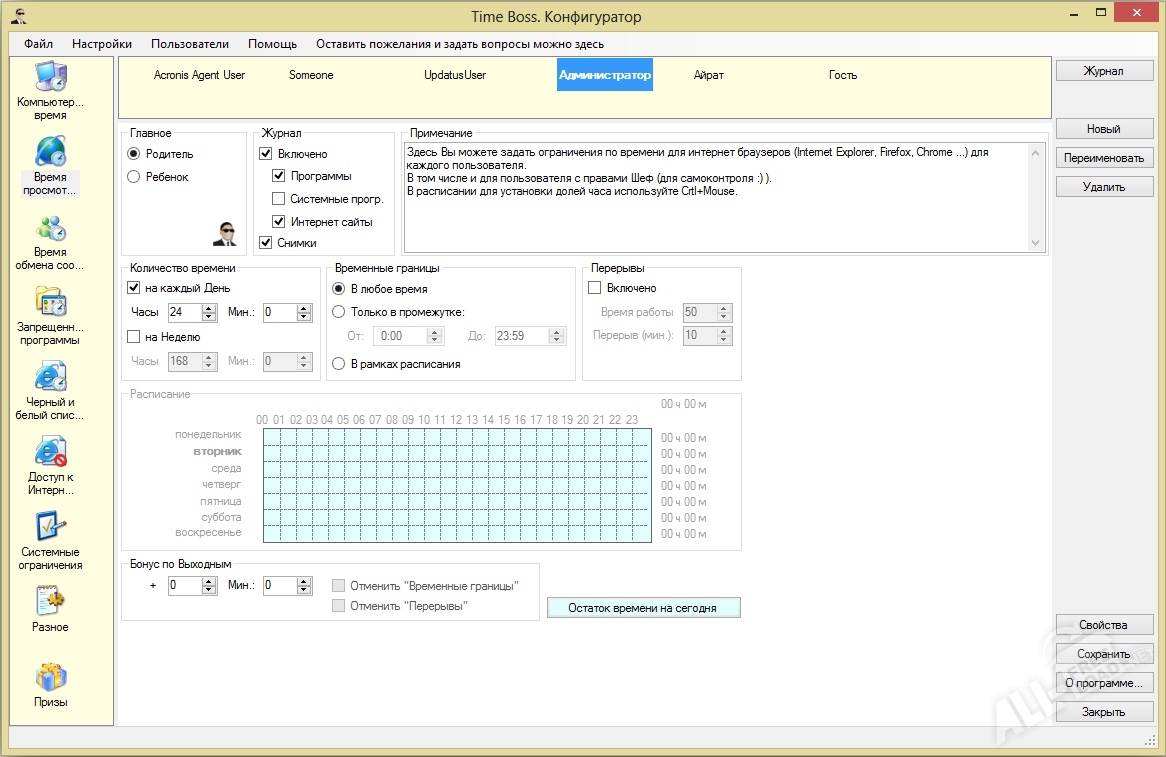Increase weekend bonus hours spinner
The image size is (1166, 757).
[210, 581]
